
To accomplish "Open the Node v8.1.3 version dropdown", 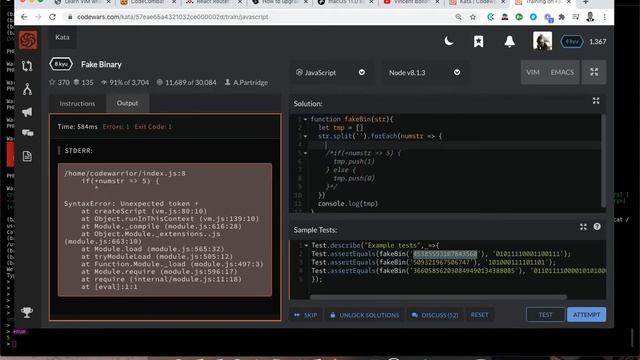I will pos(424,72).
